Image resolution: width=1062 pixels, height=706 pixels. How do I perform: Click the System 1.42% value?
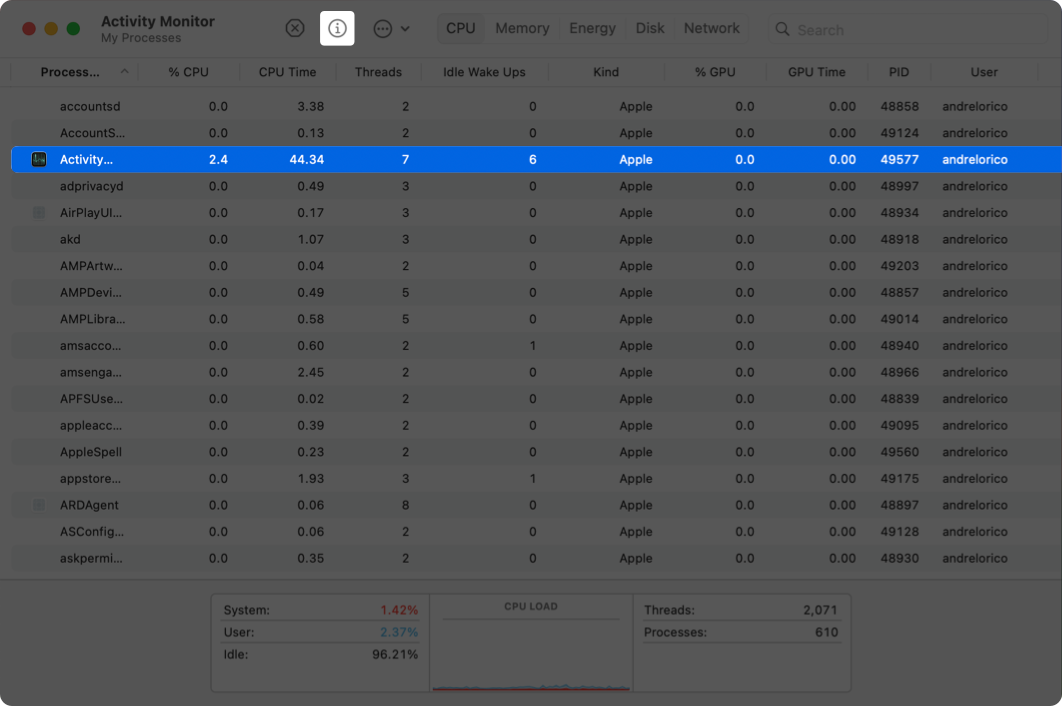tap(399, 610)
